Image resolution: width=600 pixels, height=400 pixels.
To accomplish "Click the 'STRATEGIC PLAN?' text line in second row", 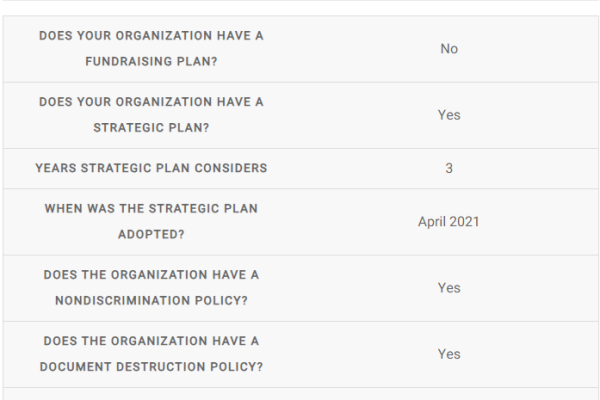I will [151, 127].
